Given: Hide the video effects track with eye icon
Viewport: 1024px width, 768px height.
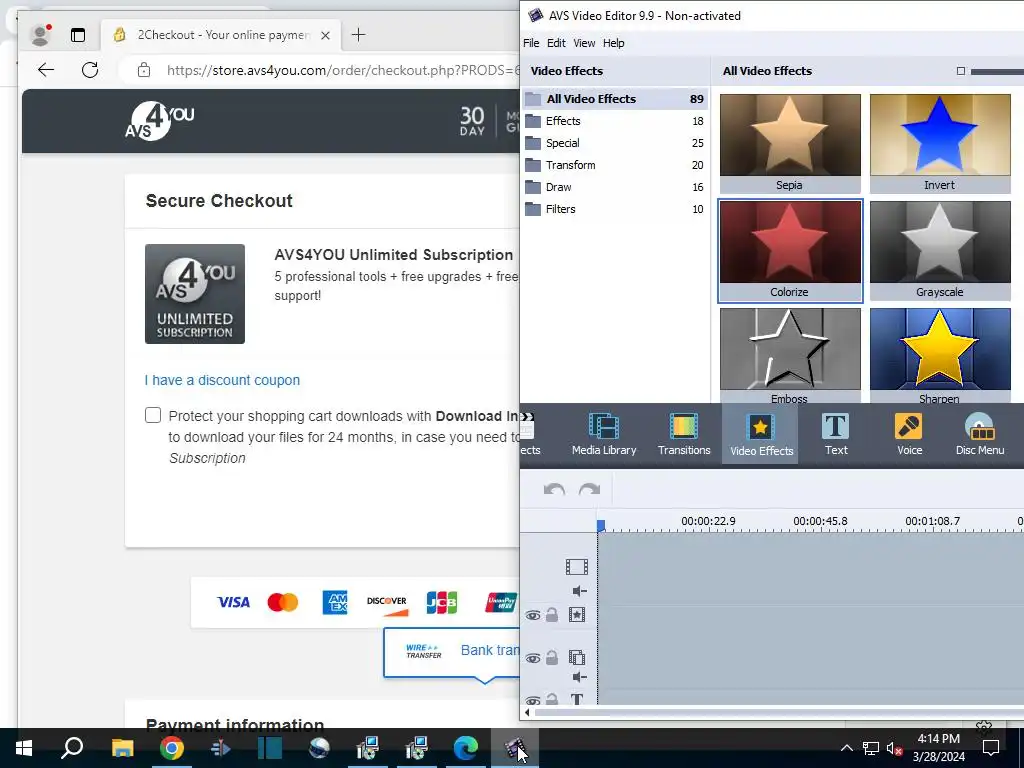Looking at the screenshot, I should [533, 615].
